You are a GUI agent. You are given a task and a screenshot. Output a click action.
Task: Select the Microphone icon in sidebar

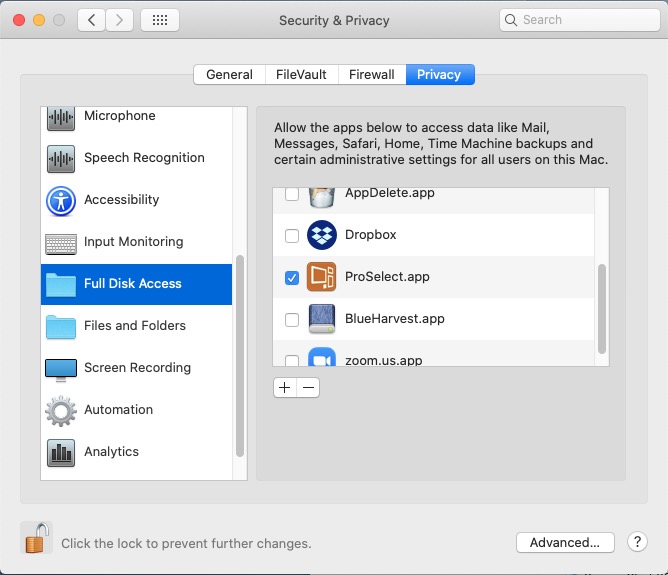(x=61, y=117)
